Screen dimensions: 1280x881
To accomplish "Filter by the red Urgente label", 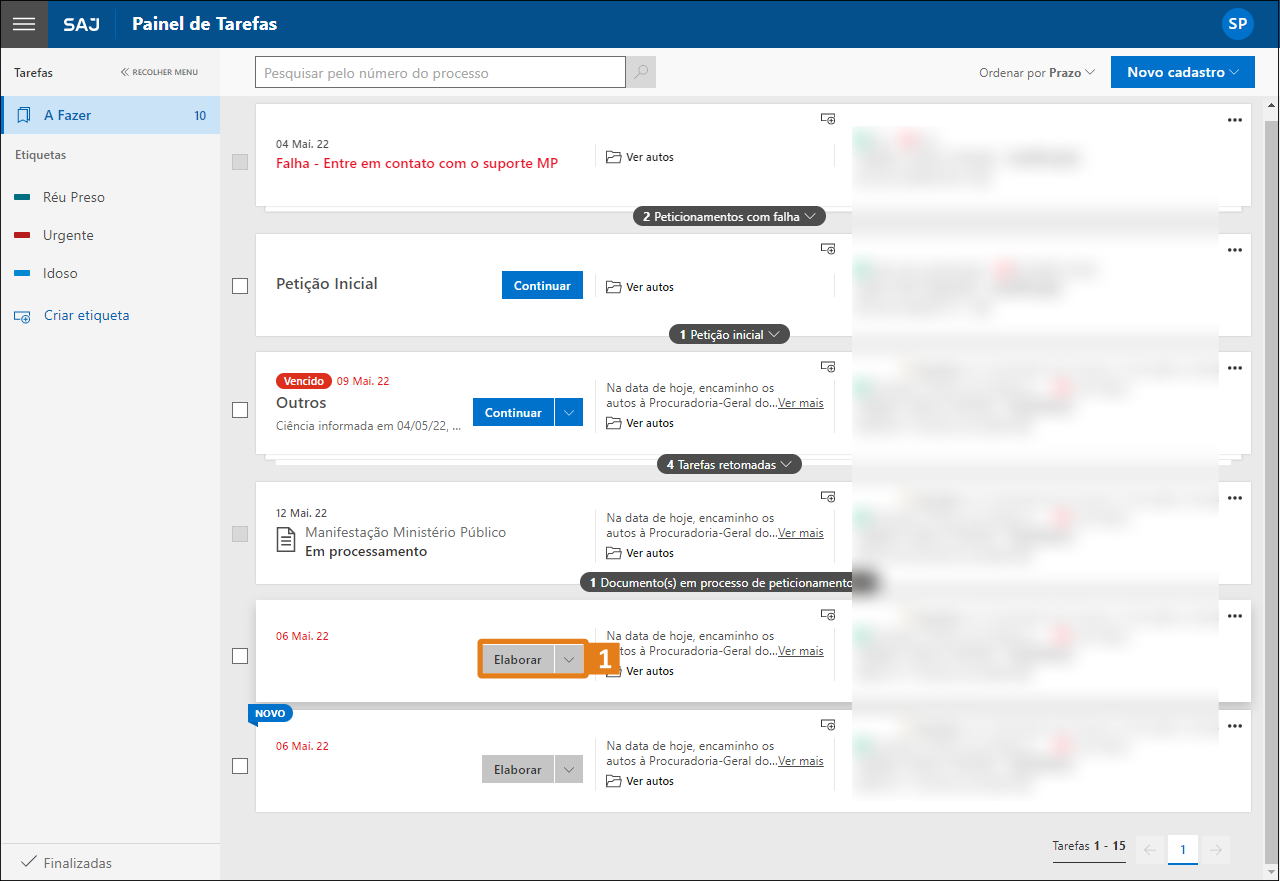I will [67, 235].
